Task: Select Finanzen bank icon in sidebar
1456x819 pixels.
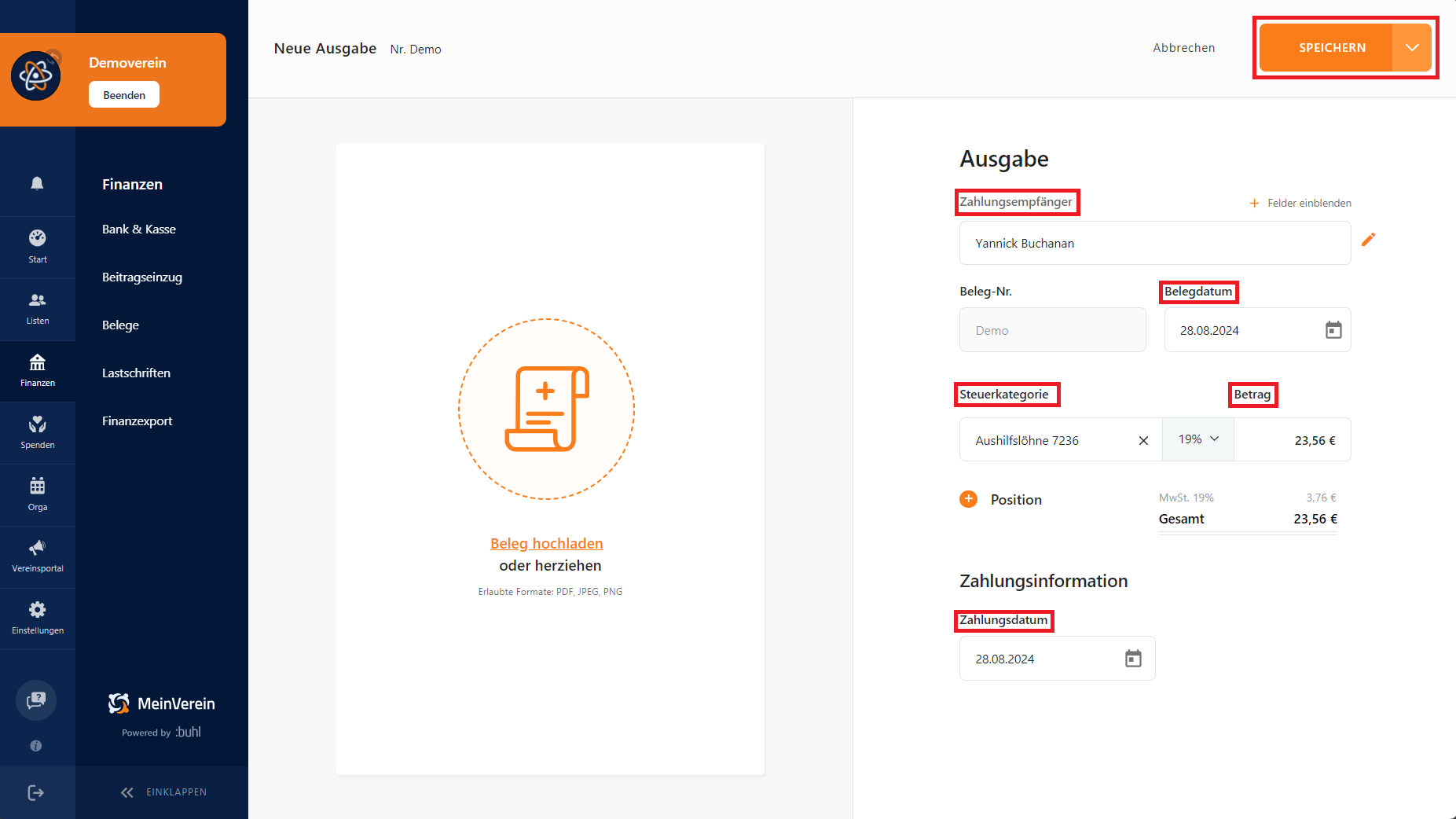Action: point(37,362)
